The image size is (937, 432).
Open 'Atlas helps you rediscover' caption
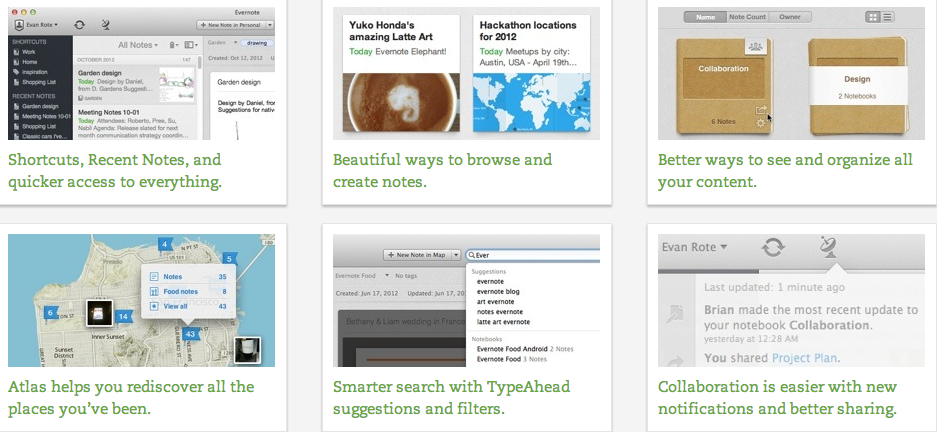tap(131, 397)
